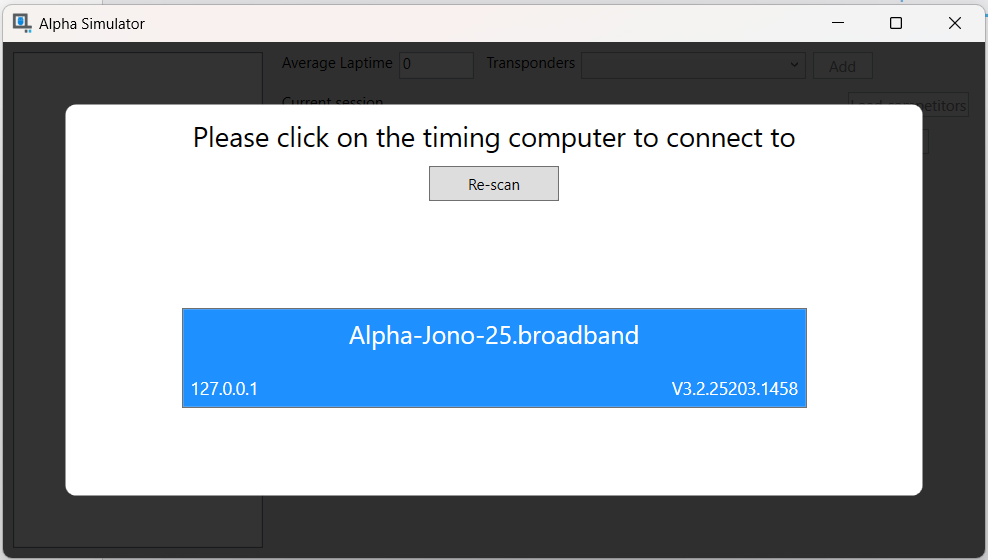Click the partially hidden Current session label

[x=333, y=100]
